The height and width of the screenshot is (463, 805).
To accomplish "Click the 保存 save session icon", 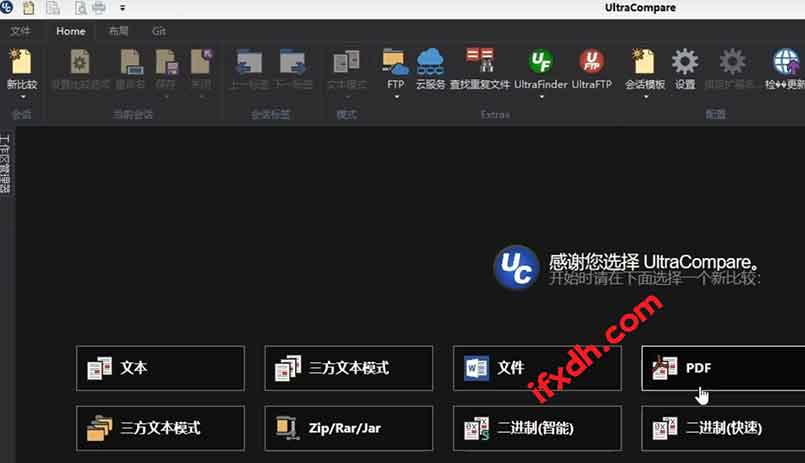I will tap(166, 62).
